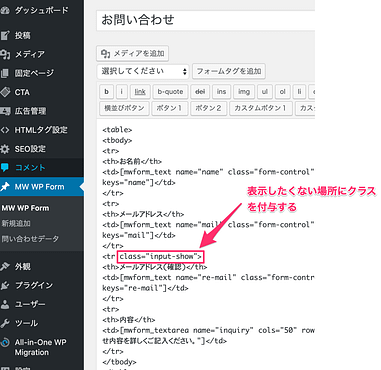The width and height of the screenshot is (381, 370).
Task: Click the SEO設定 gear icon
Action: click(x=5, y=149)
